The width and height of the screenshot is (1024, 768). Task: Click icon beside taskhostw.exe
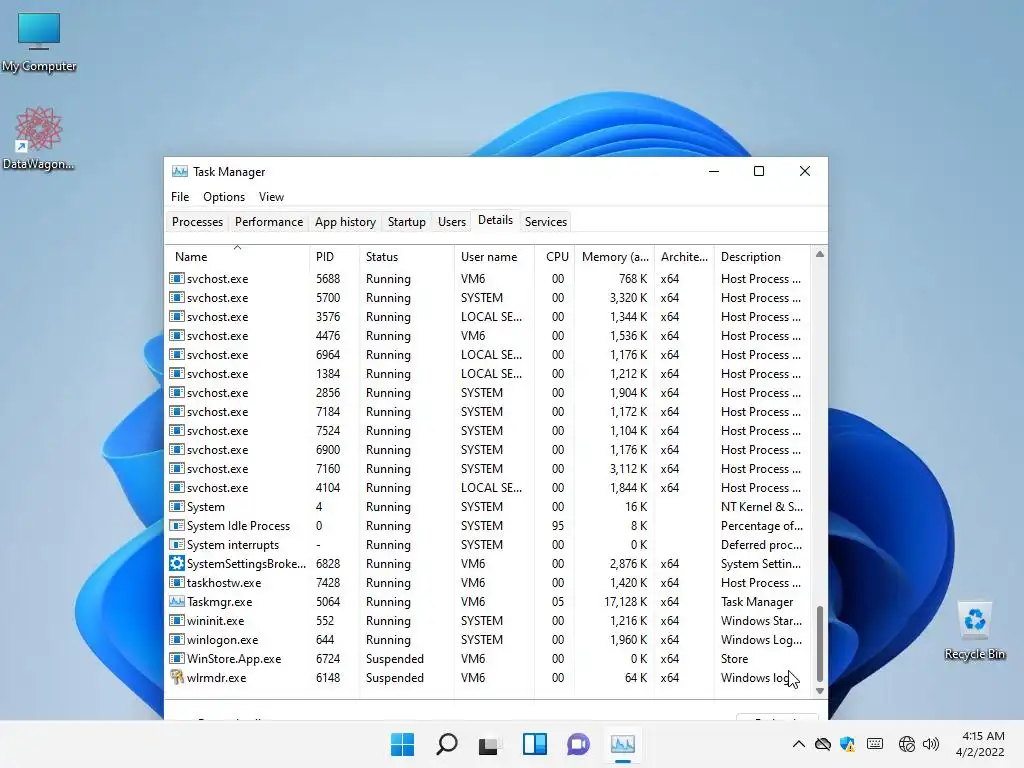click(176, 583)
